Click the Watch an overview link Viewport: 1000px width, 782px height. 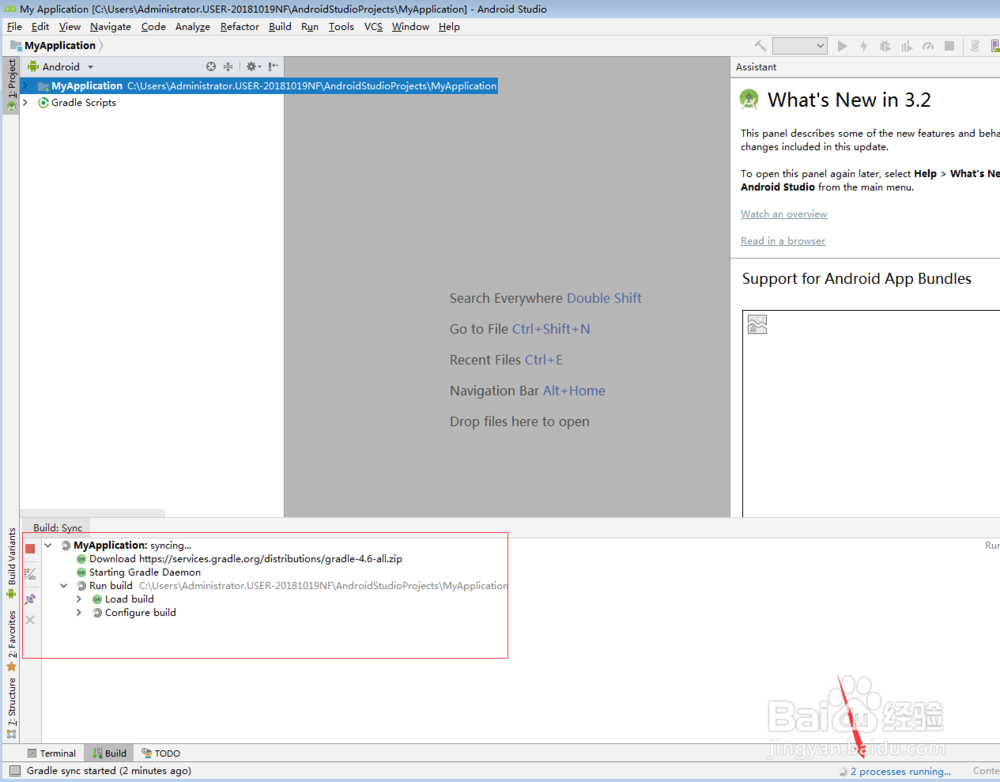pyautogui.click(x=783, y=213)
